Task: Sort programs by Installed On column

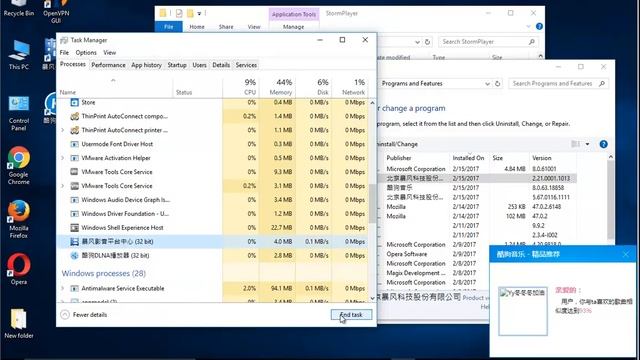Action: pyautogui.click(x=468, y=158)
